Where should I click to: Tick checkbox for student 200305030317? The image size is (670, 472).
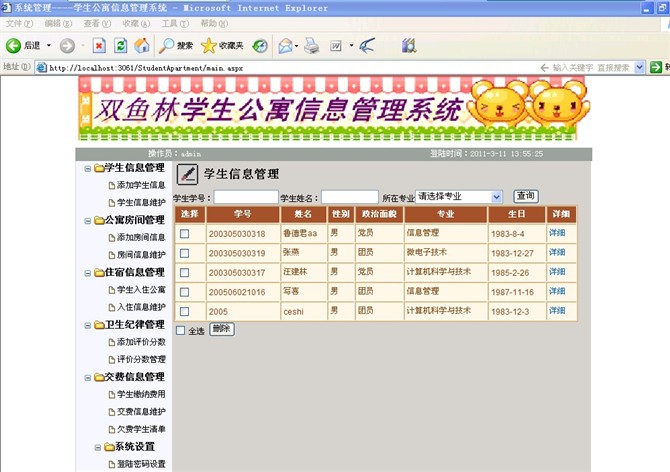pyautogui.click(x=185, y=273)
